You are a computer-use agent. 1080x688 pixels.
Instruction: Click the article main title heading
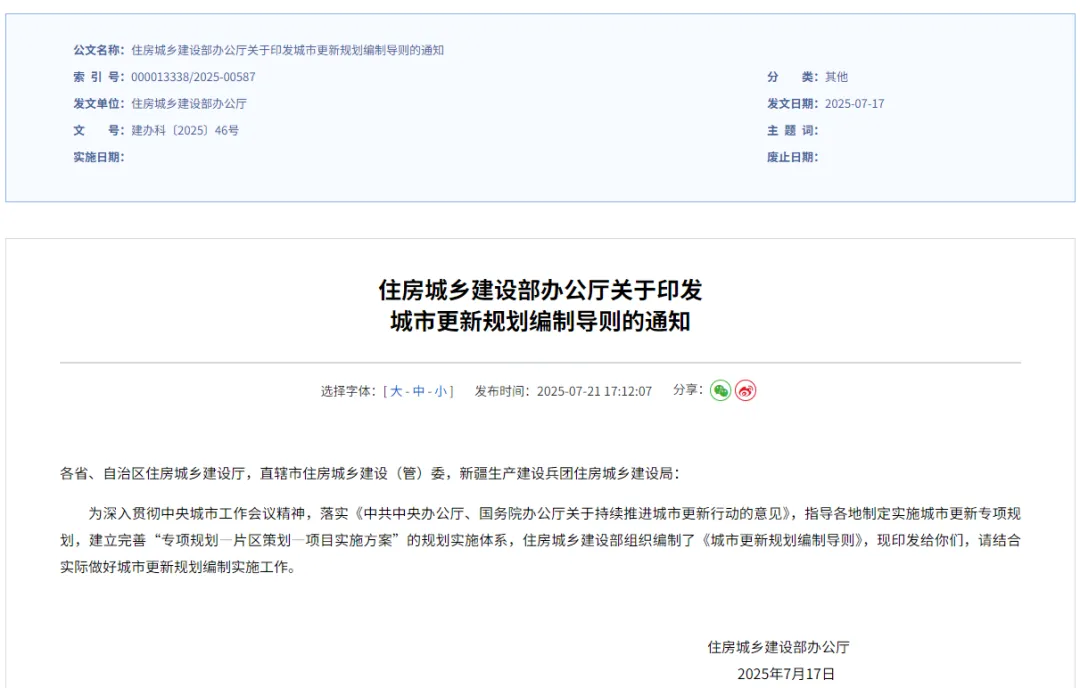point(541,308)
